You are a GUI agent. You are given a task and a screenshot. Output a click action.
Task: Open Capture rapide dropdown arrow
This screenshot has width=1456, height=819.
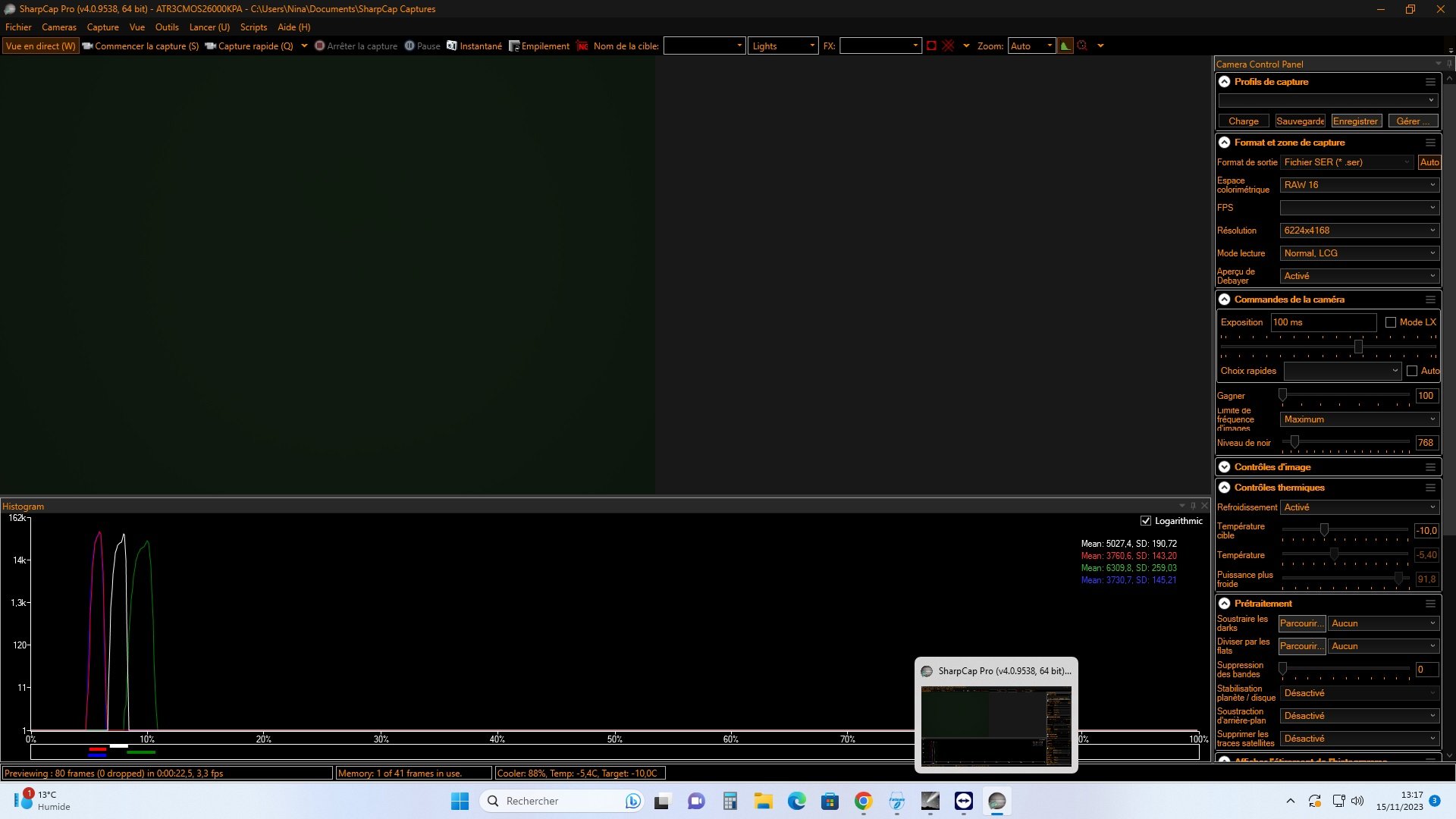pyautogui.click(x=304, y=46)
